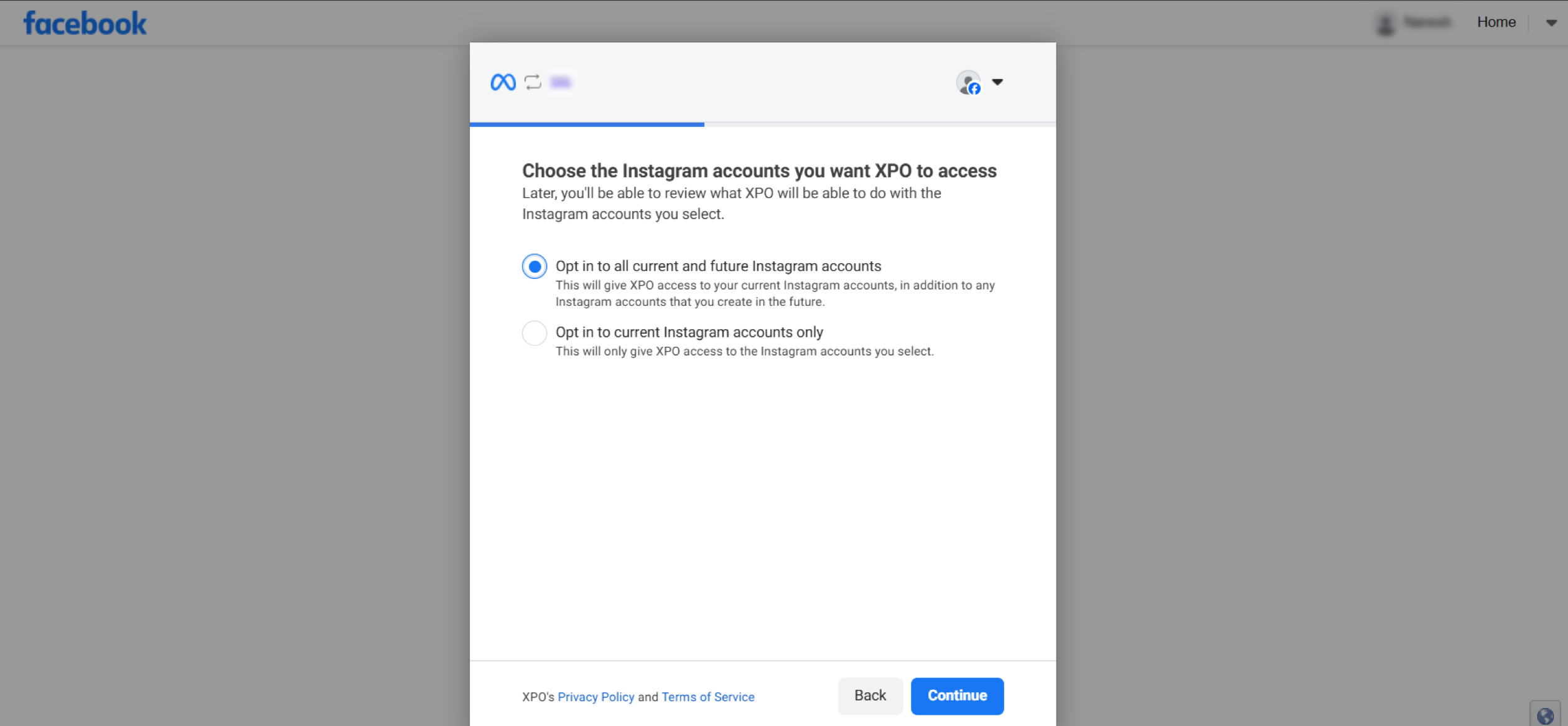
Task: Click the dialog profile avatar with Facebook badge
Action: click(968, 82)
